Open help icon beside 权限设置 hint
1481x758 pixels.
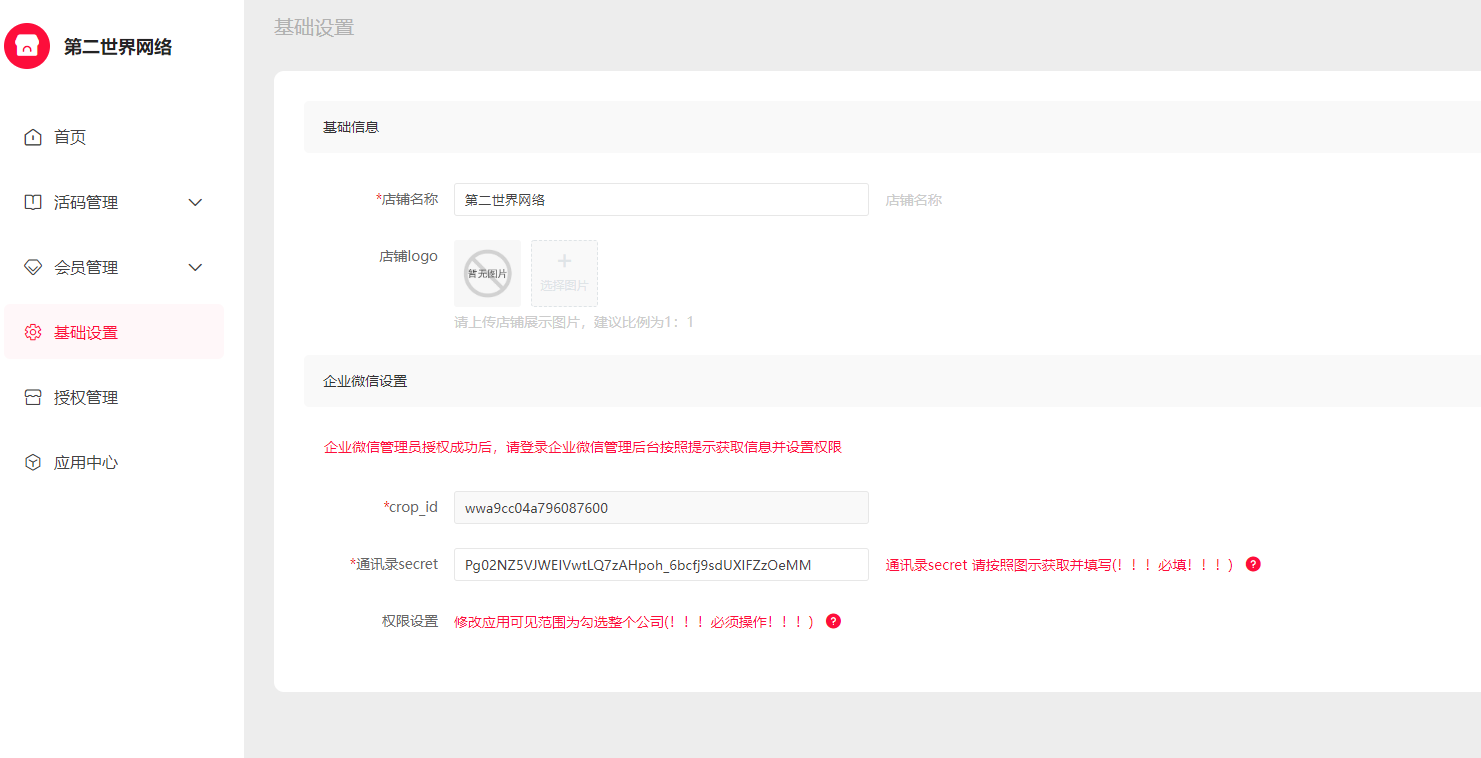[x=833, y=621]
